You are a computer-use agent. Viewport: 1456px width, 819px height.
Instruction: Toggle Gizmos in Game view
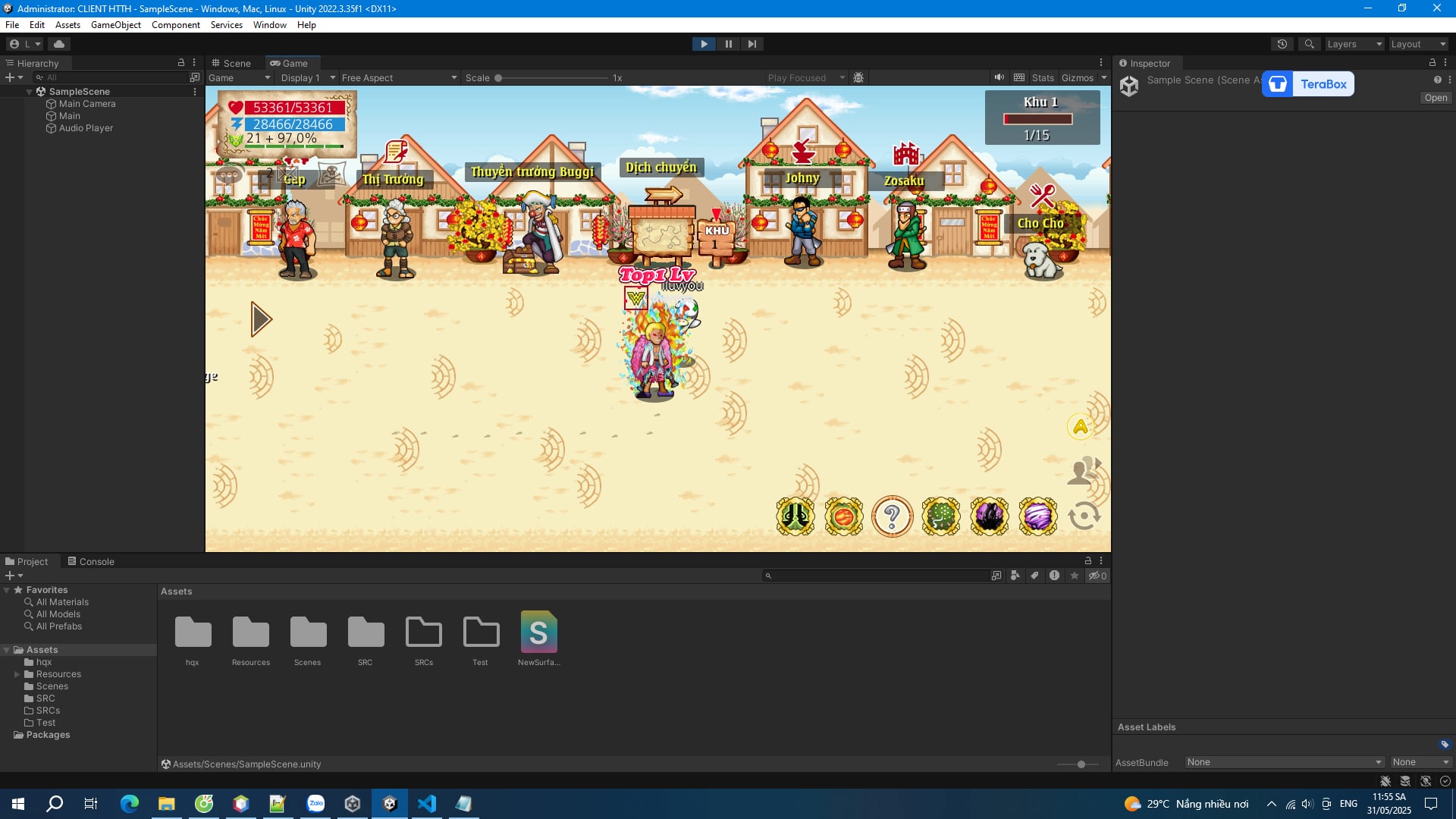pos(1077,77)
